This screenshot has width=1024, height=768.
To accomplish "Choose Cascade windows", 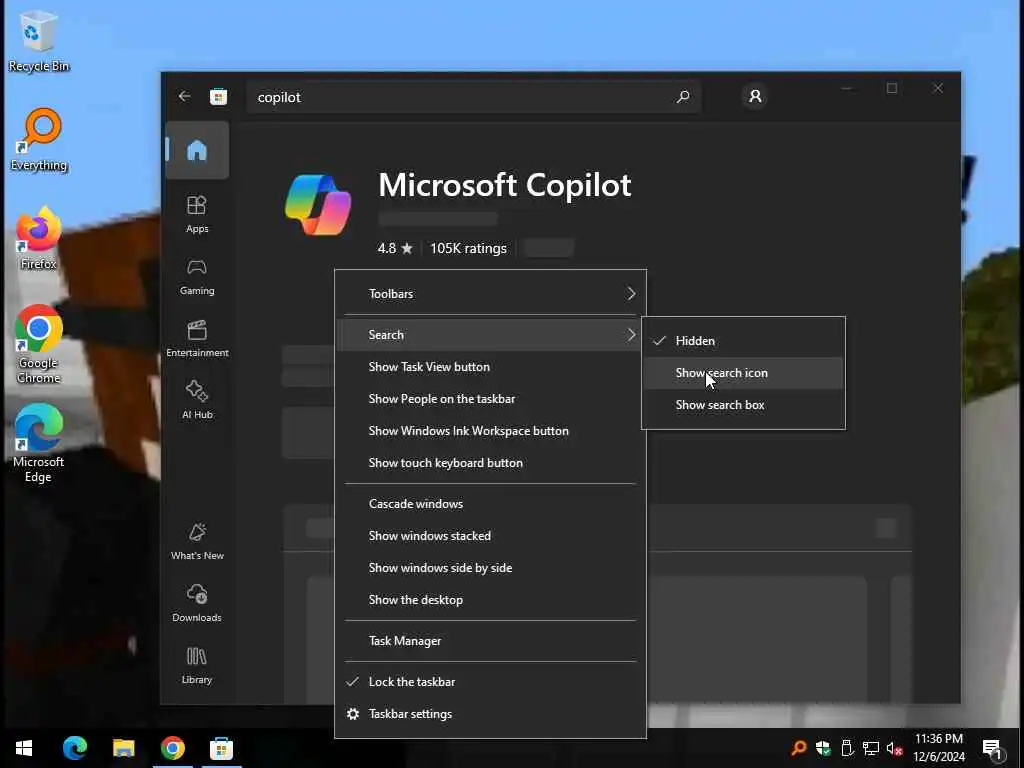I will click(490, 504).
